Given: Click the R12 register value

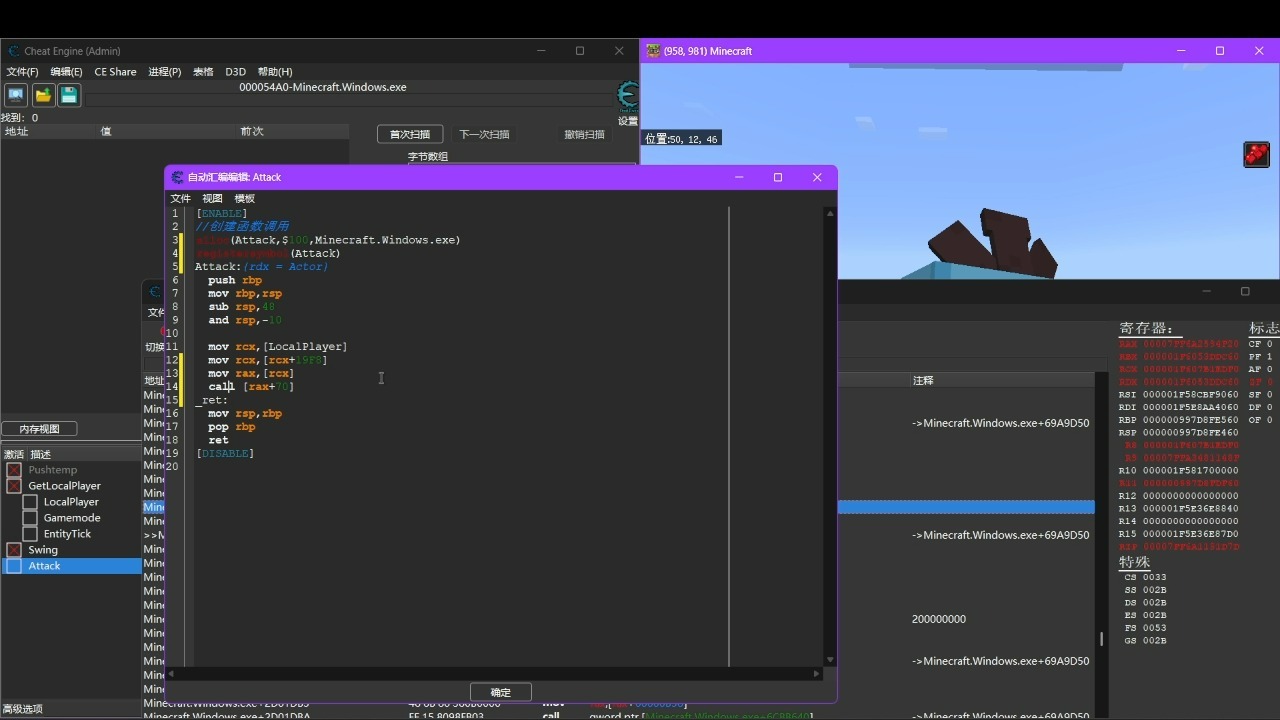Looking at the screenshot, I should pyautogui.click(x=1190, y=496).
